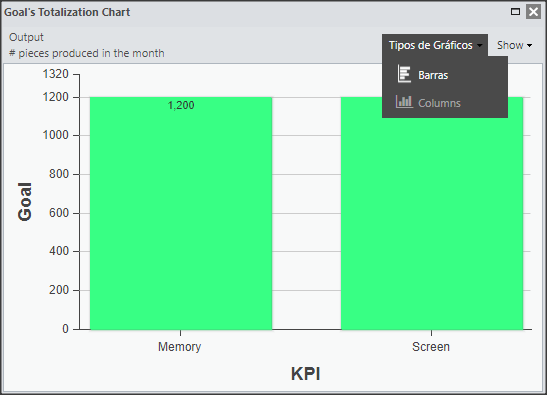Click the Memory axis label

coord(180,347)
